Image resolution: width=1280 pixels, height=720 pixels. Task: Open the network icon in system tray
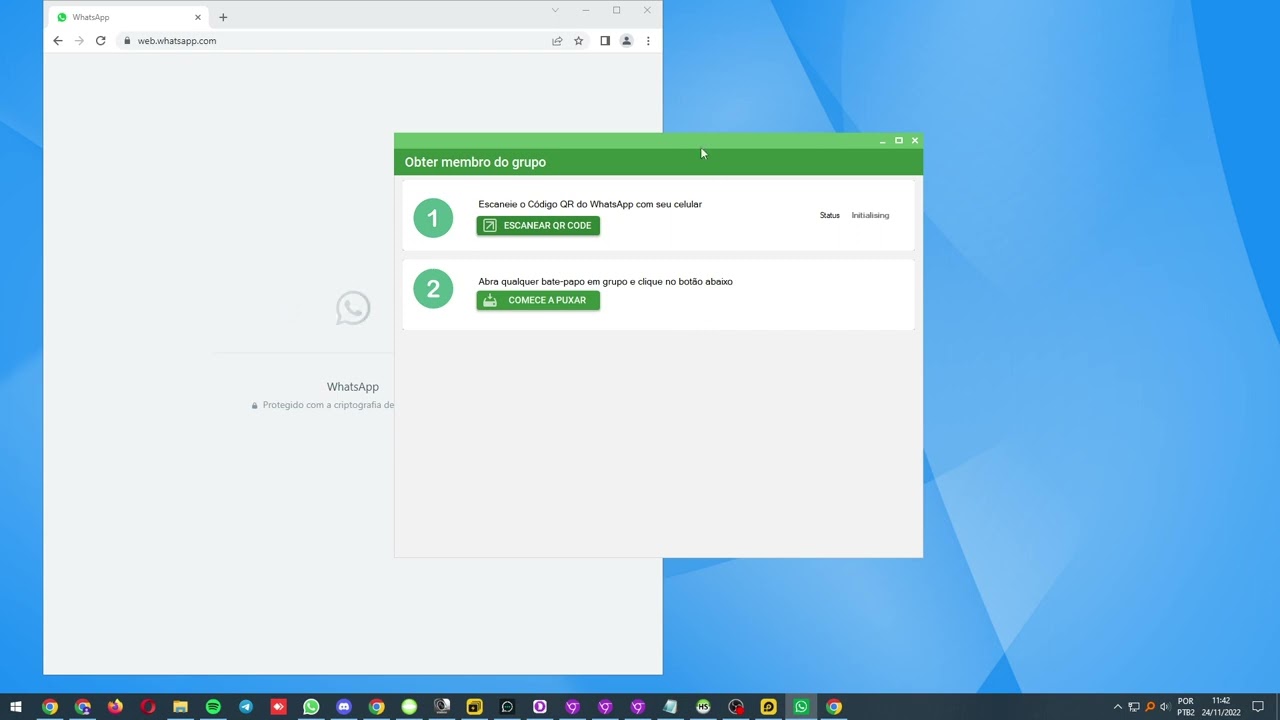1134,707
